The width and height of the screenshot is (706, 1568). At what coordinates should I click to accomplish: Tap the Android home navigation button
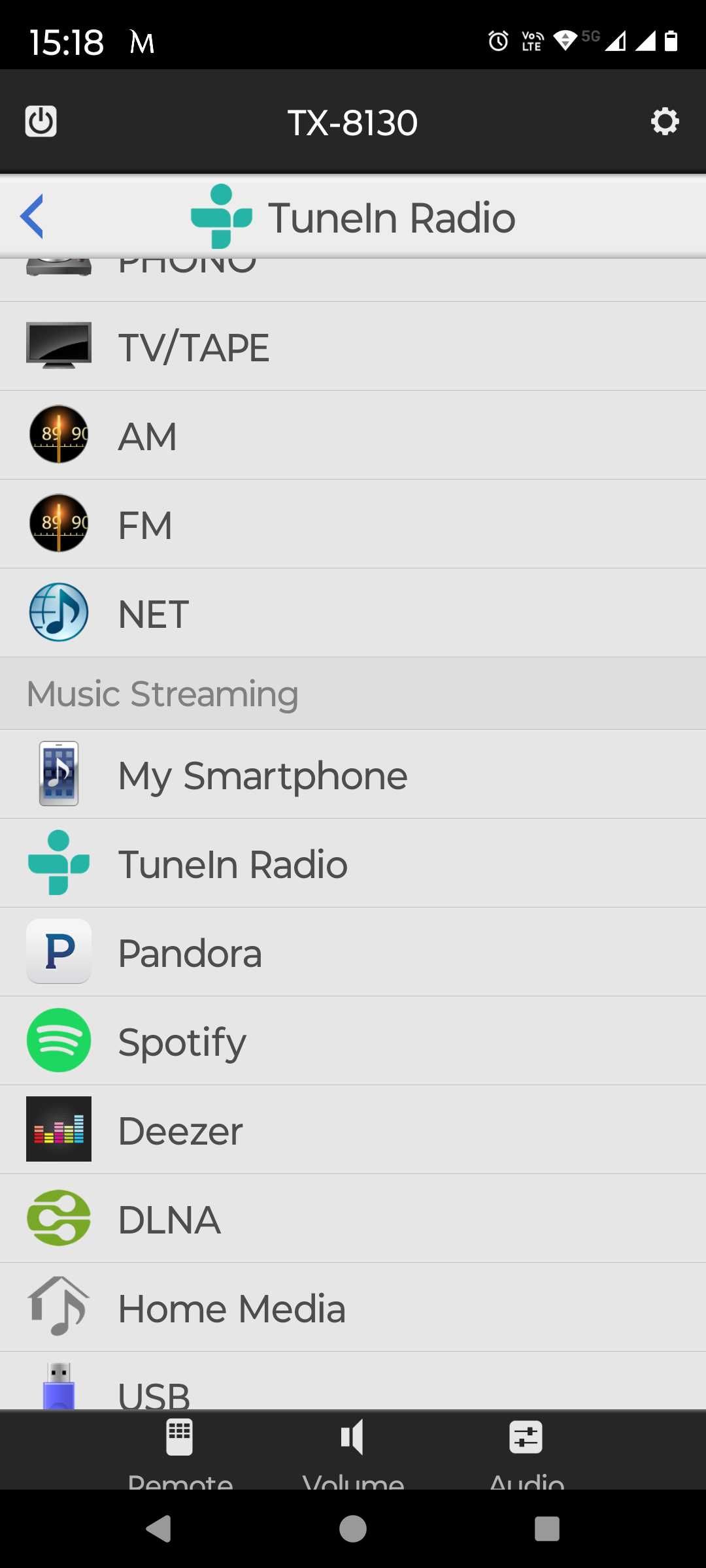(x=353, y=1529)
